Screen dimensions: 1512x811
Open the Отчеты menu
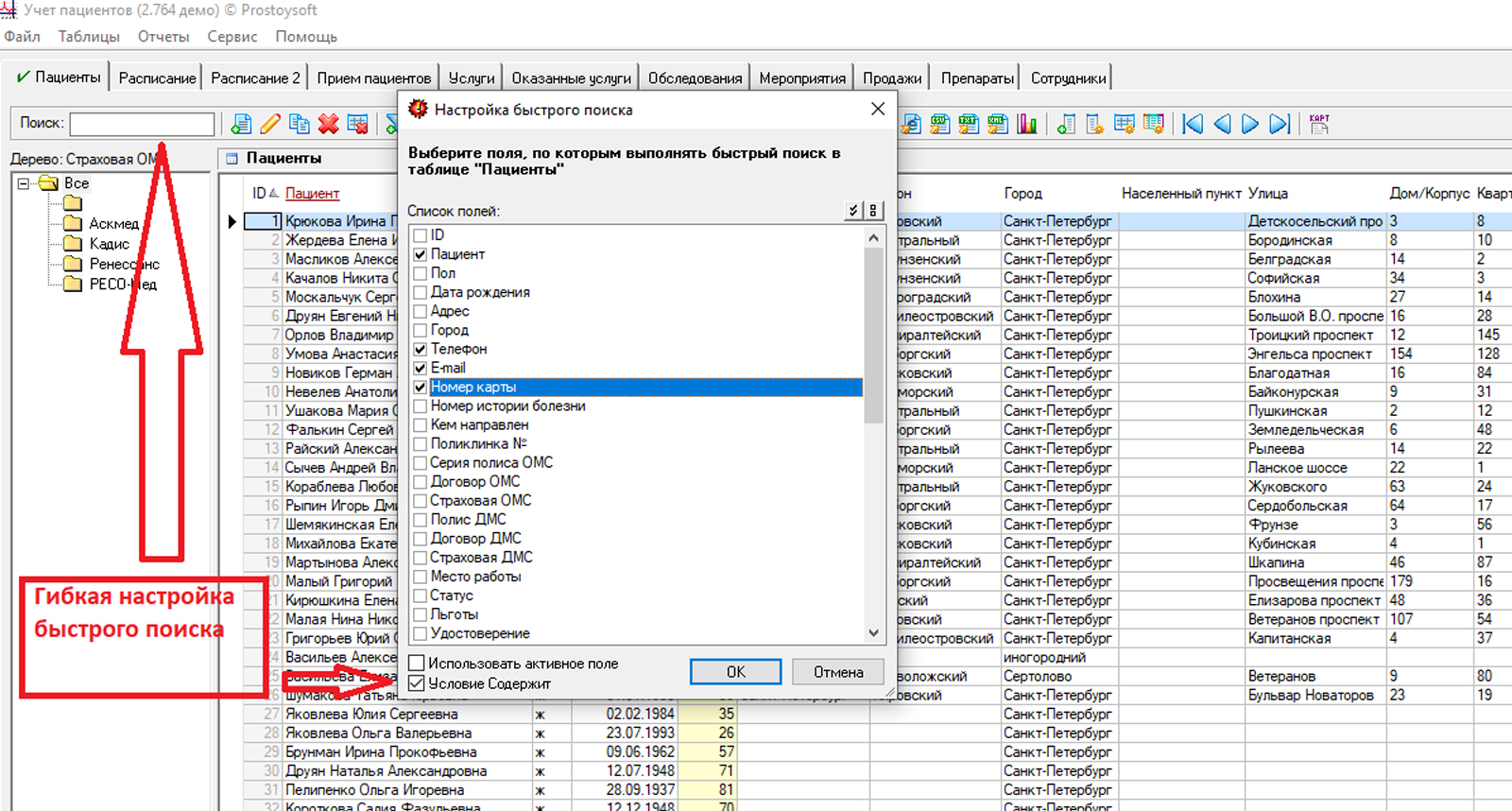pos(163,37)
